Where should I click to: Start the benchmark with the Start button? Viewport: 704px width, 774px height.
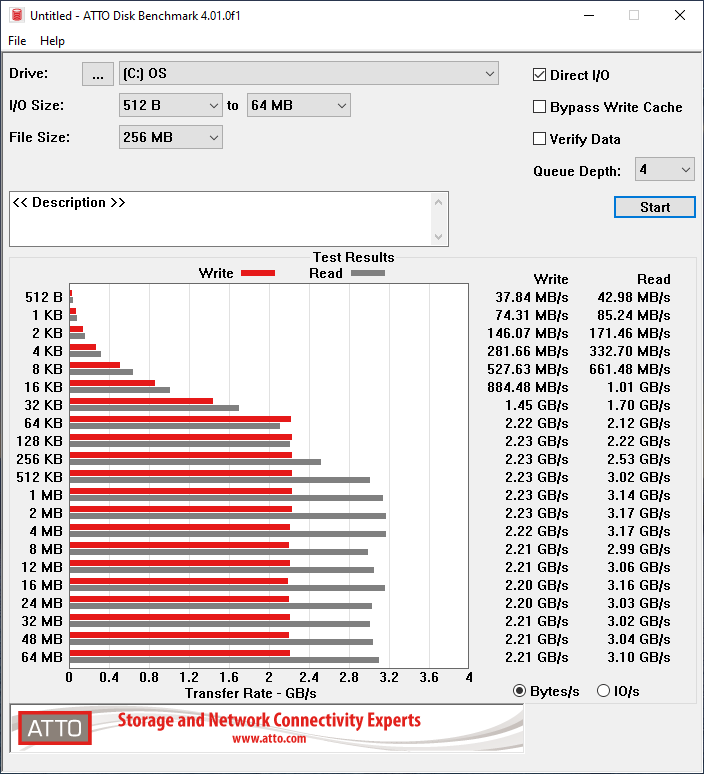click(x=655, y=207)
